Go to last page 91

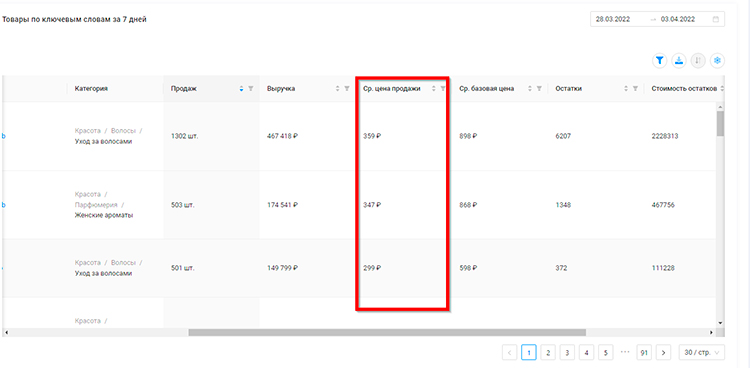coord(644,353)
